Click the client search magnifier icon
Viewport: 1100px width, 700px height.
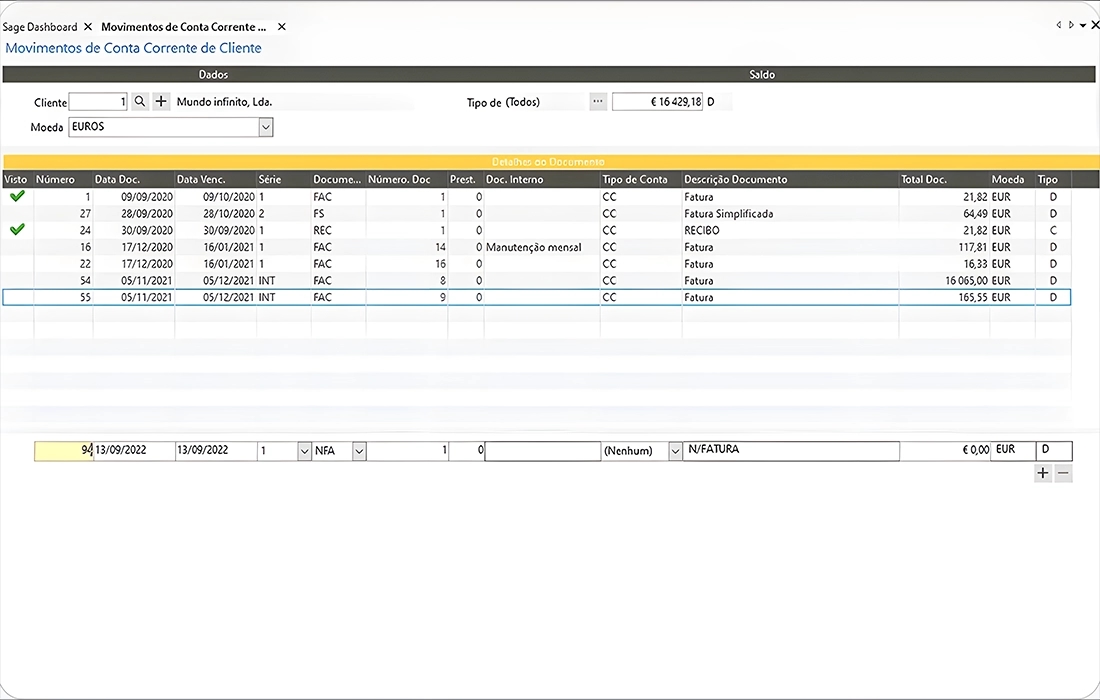coord(140,102)
